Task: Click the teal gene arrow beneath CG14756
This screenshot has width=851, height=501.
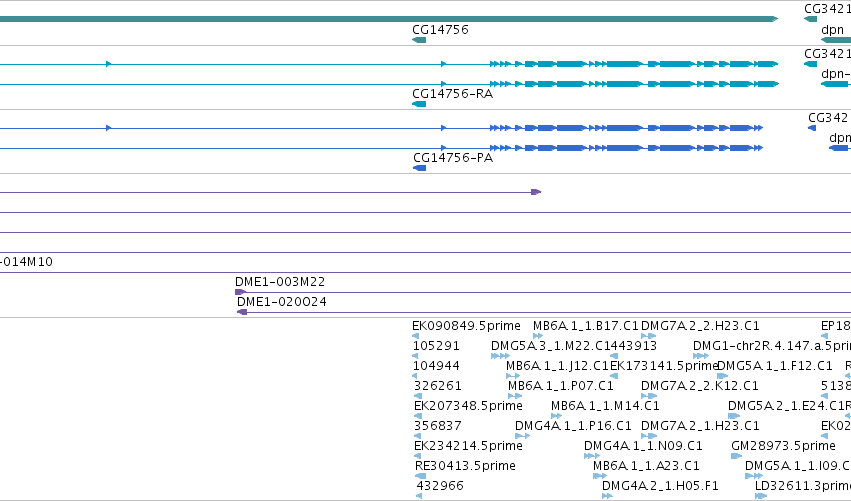Action: [x=419, y=40]
